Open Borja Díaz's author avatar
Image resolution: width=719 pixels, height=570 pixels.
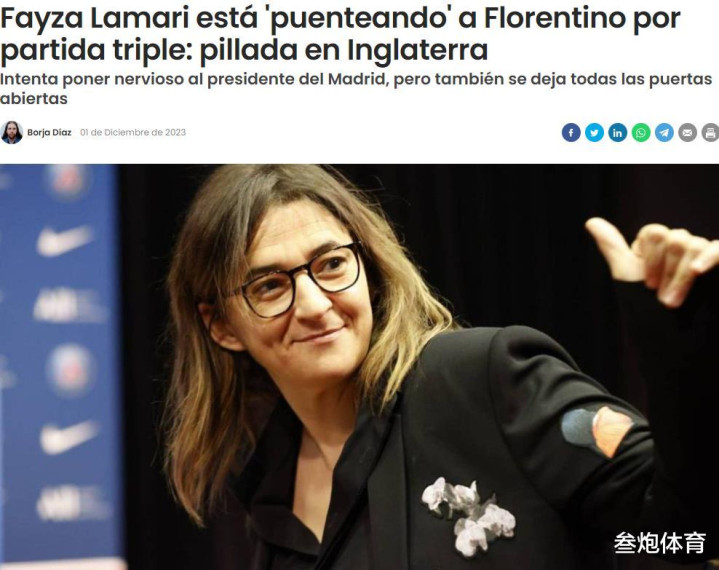(11, 133)
